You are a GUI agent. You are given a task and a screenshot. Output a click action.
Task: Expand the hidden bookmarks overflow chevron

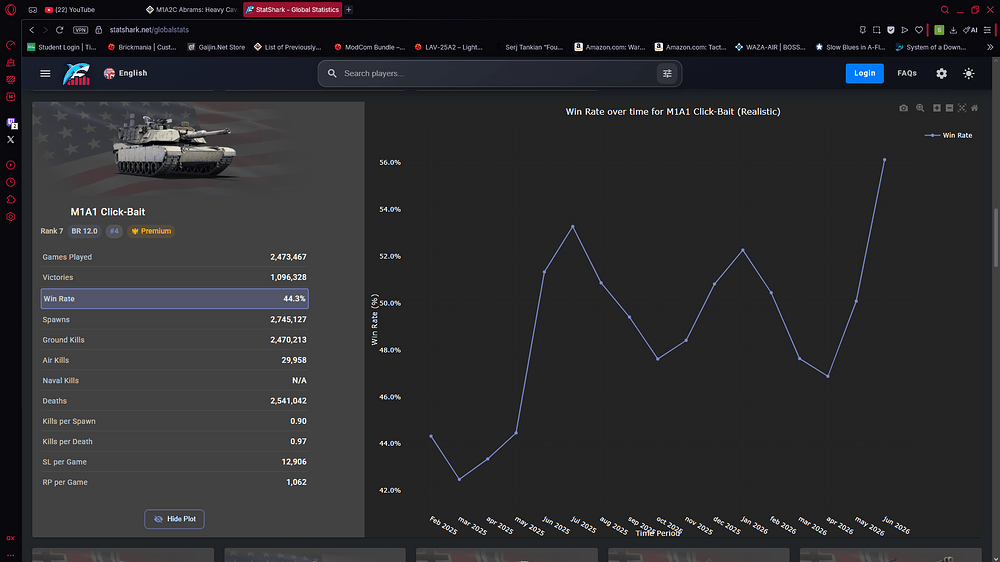[990, 47]
